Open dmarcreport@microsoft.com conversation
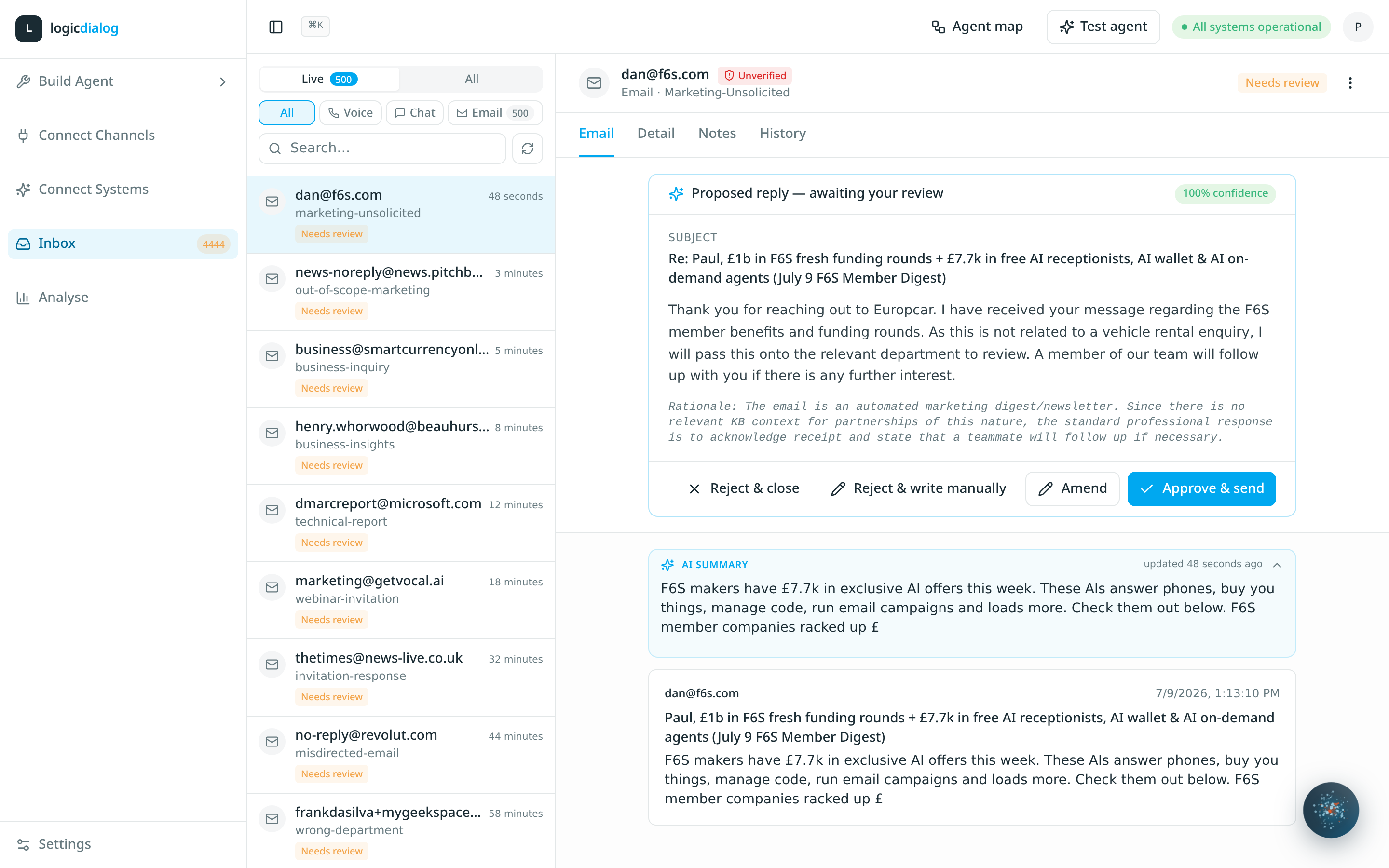1389x868 pixels. point(401,523)
